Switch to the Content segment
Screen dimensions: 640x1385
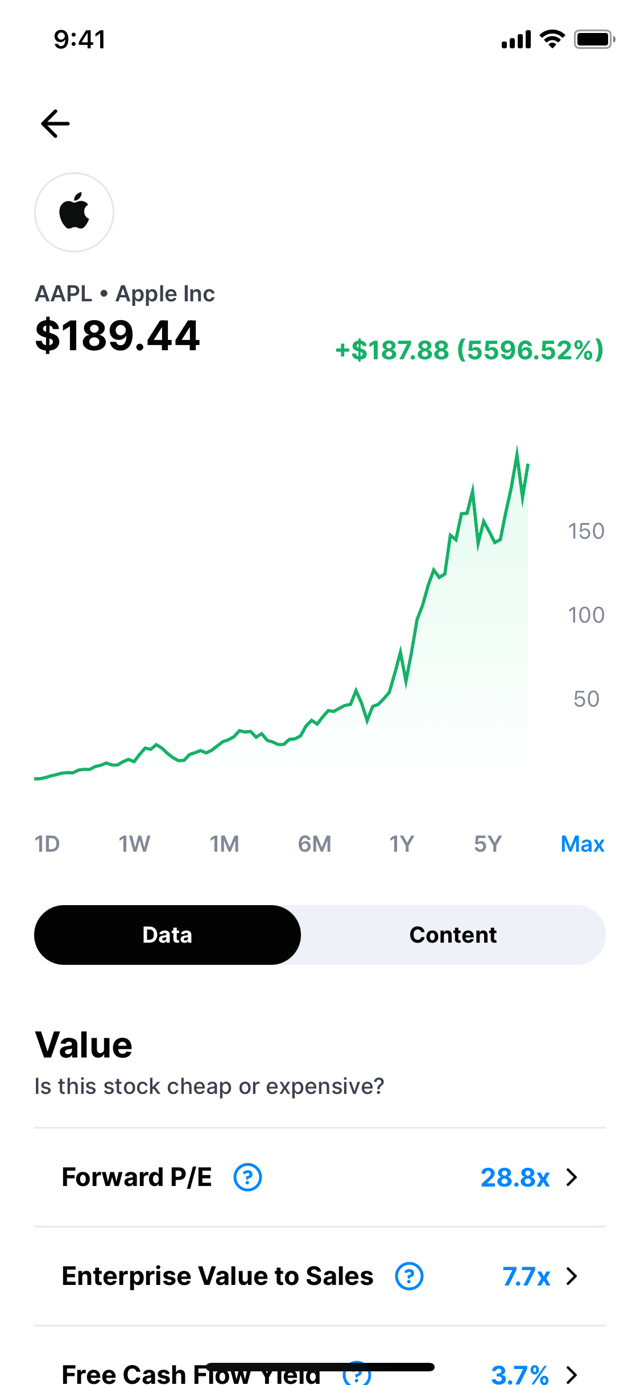pos(453,935)
